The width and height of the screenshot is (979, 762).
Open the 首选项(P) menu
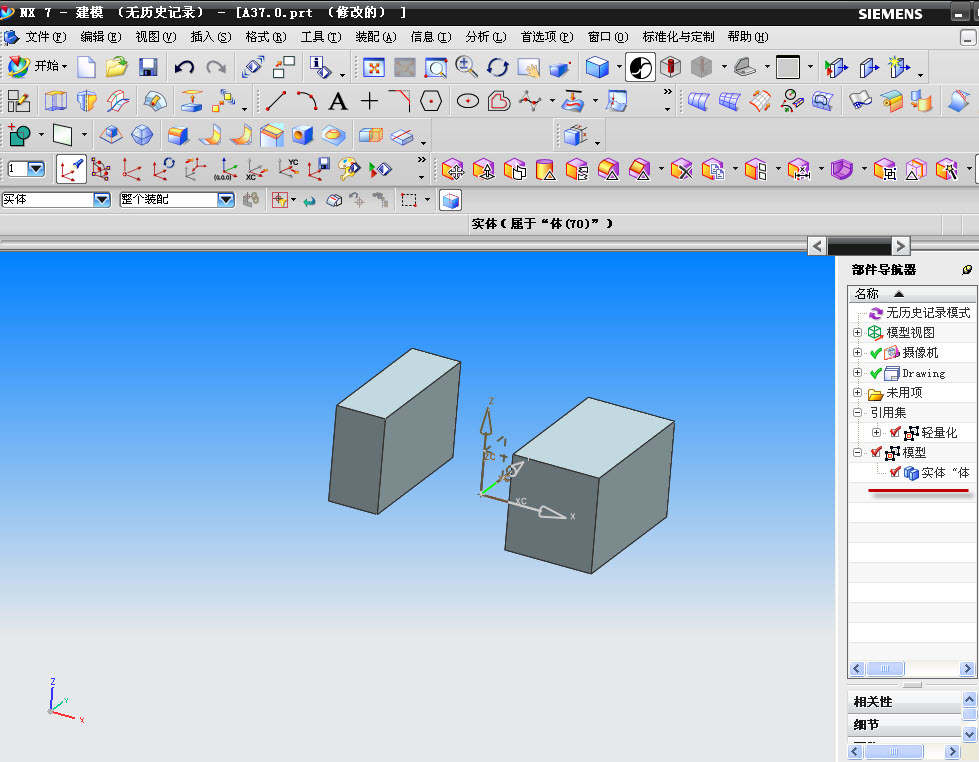point(547,37)
